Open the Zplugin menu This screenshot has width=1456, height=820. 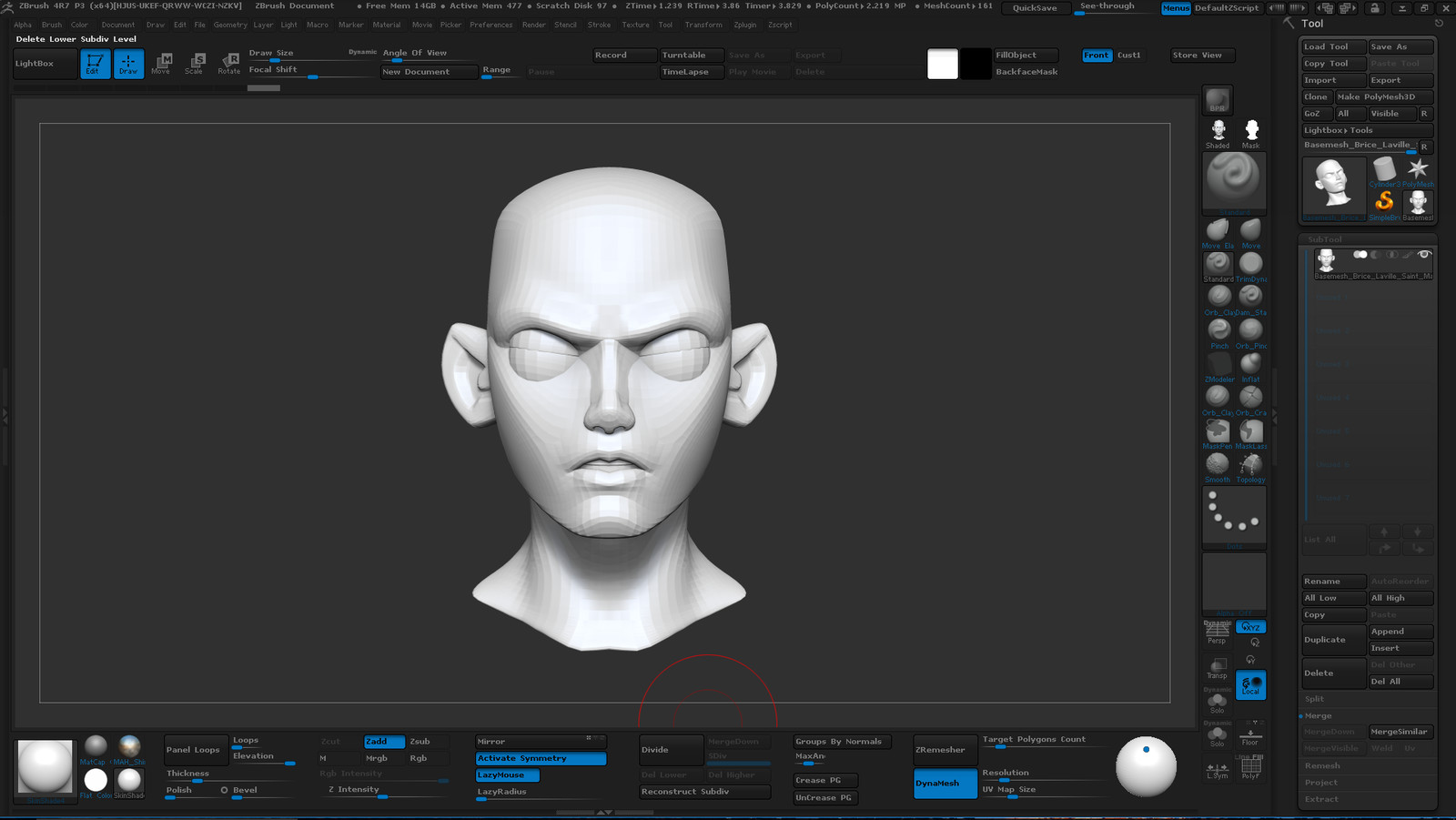(745, 25)
